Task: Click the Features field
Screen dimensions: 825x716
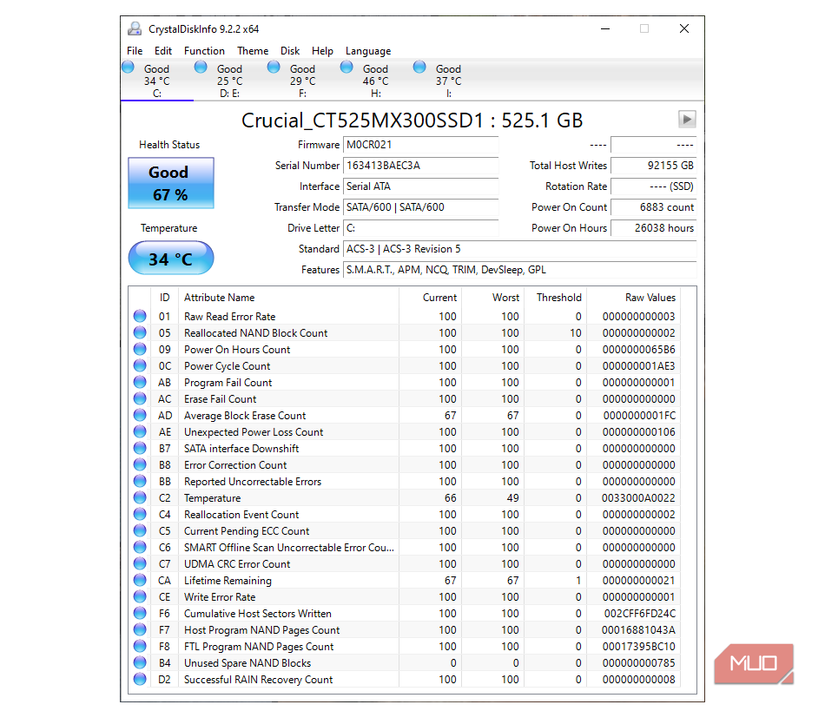Action: (519, 270)
